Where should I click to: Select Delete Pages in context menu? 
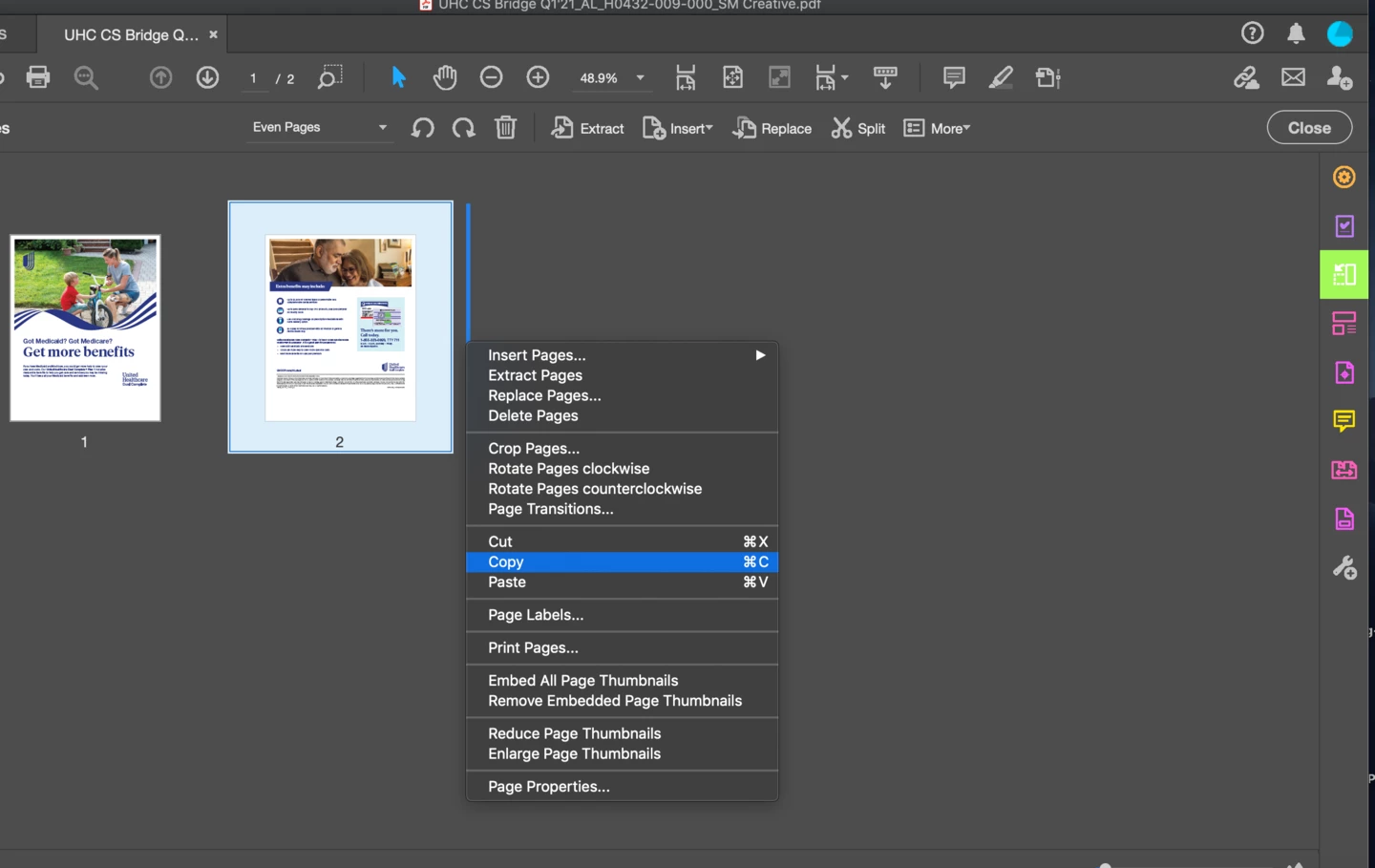pyautogui.click(x=622, y=416)
